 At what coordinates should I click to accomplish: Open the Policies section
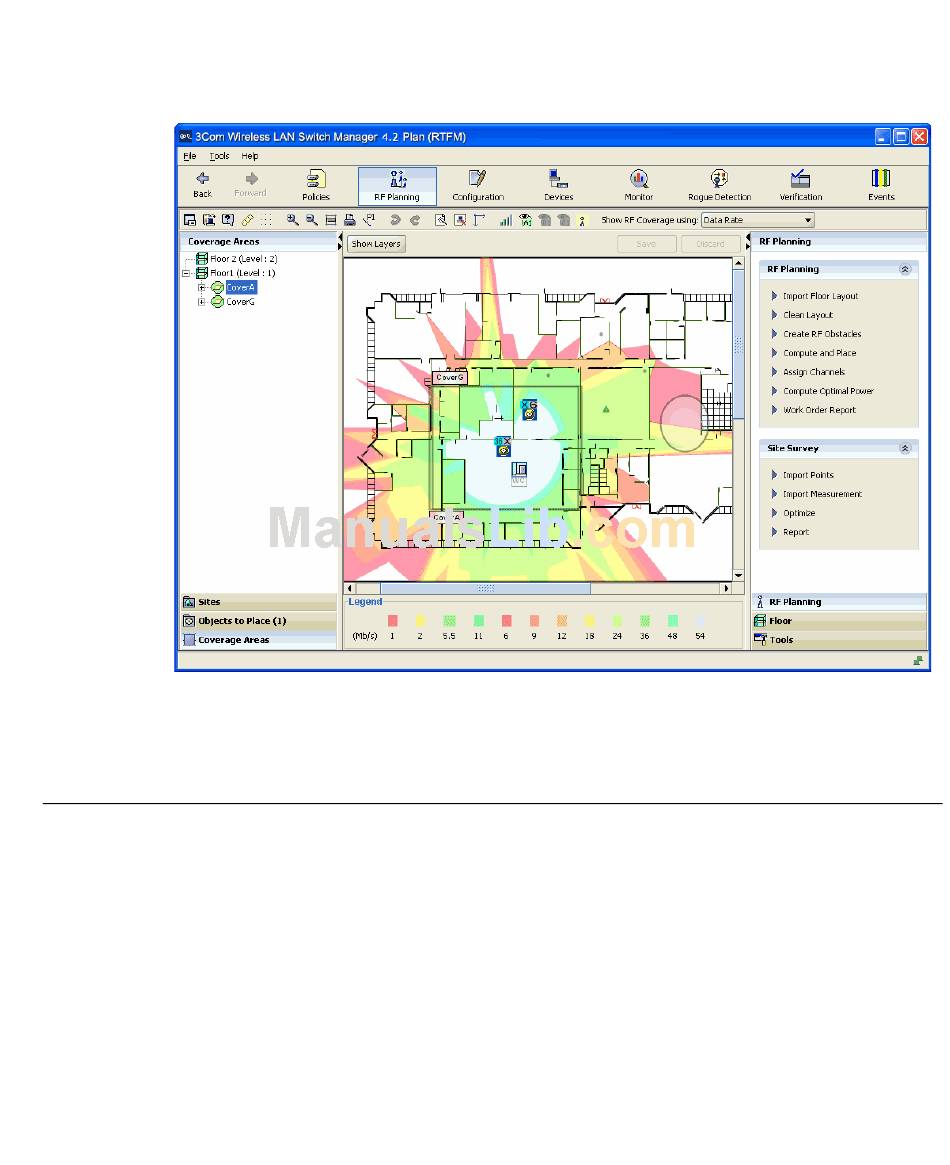316,185
